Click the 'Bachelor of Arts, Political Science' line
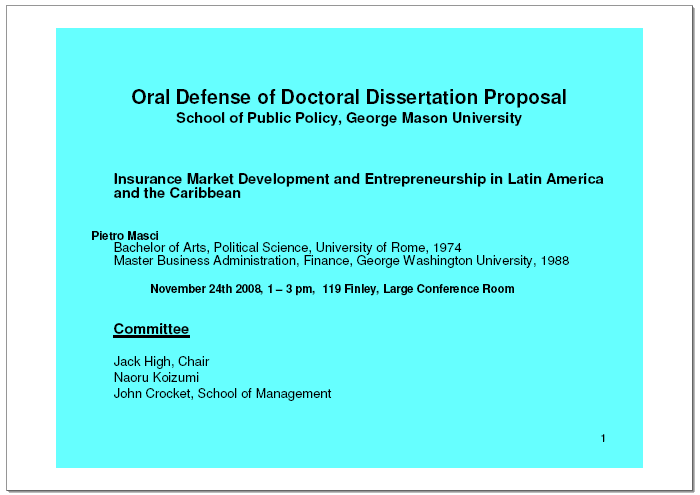The height and width of the screenshot is (495, 700). pyautogui.click(x=288, y=247)
